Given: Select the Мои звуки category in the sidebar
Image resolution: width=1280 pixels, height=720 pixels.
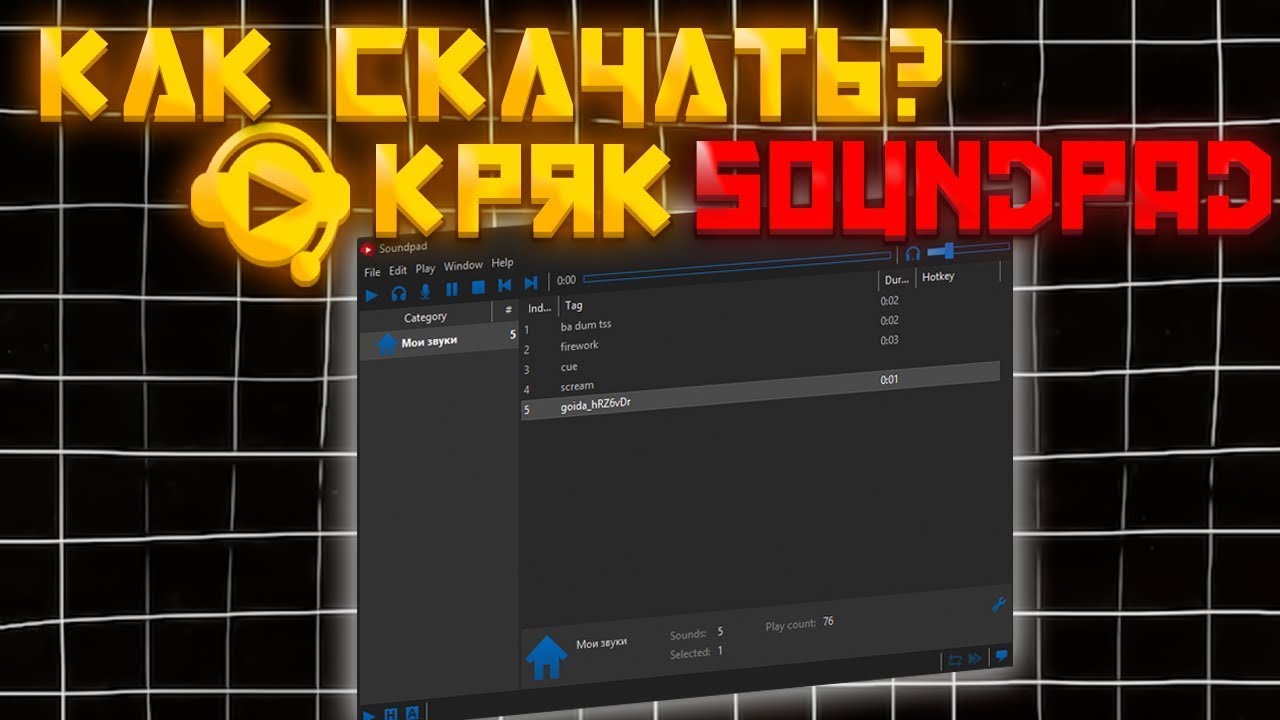Looking at the screenshot, I should tap(438, 342).
